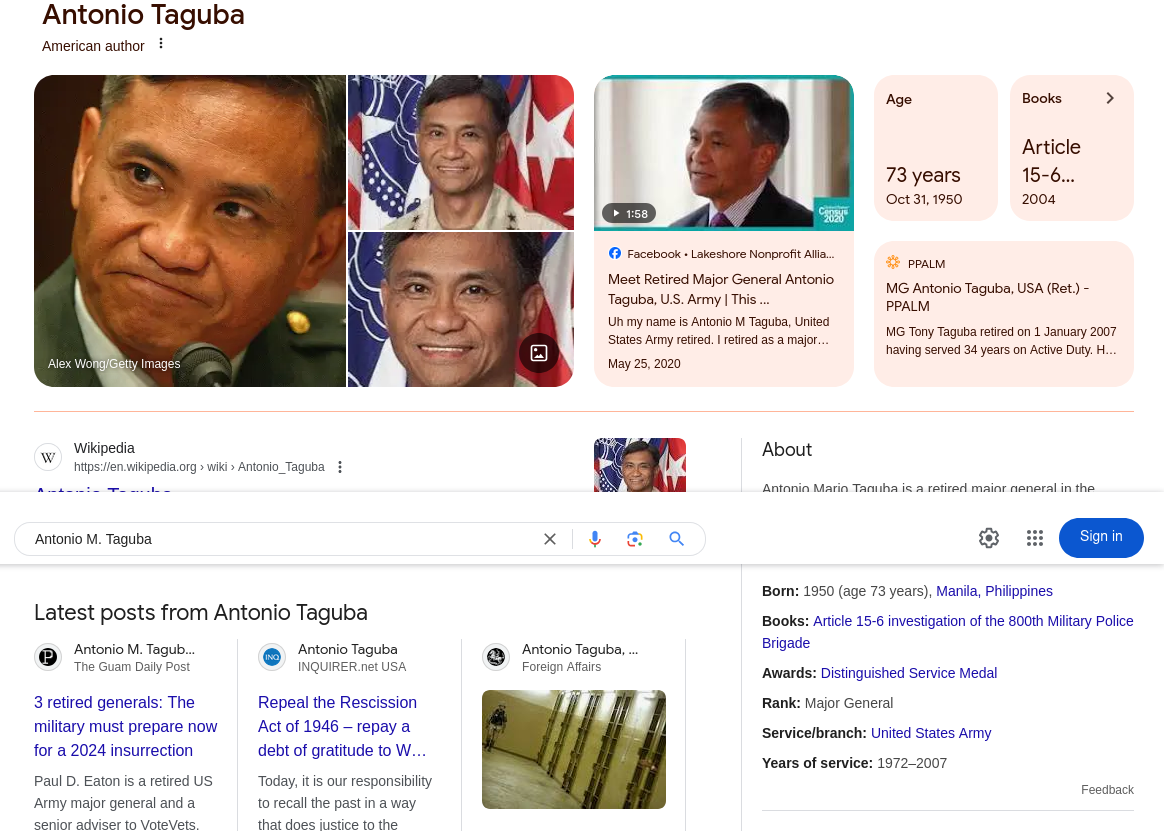Click The Guam Daily Post source icon

48,657
